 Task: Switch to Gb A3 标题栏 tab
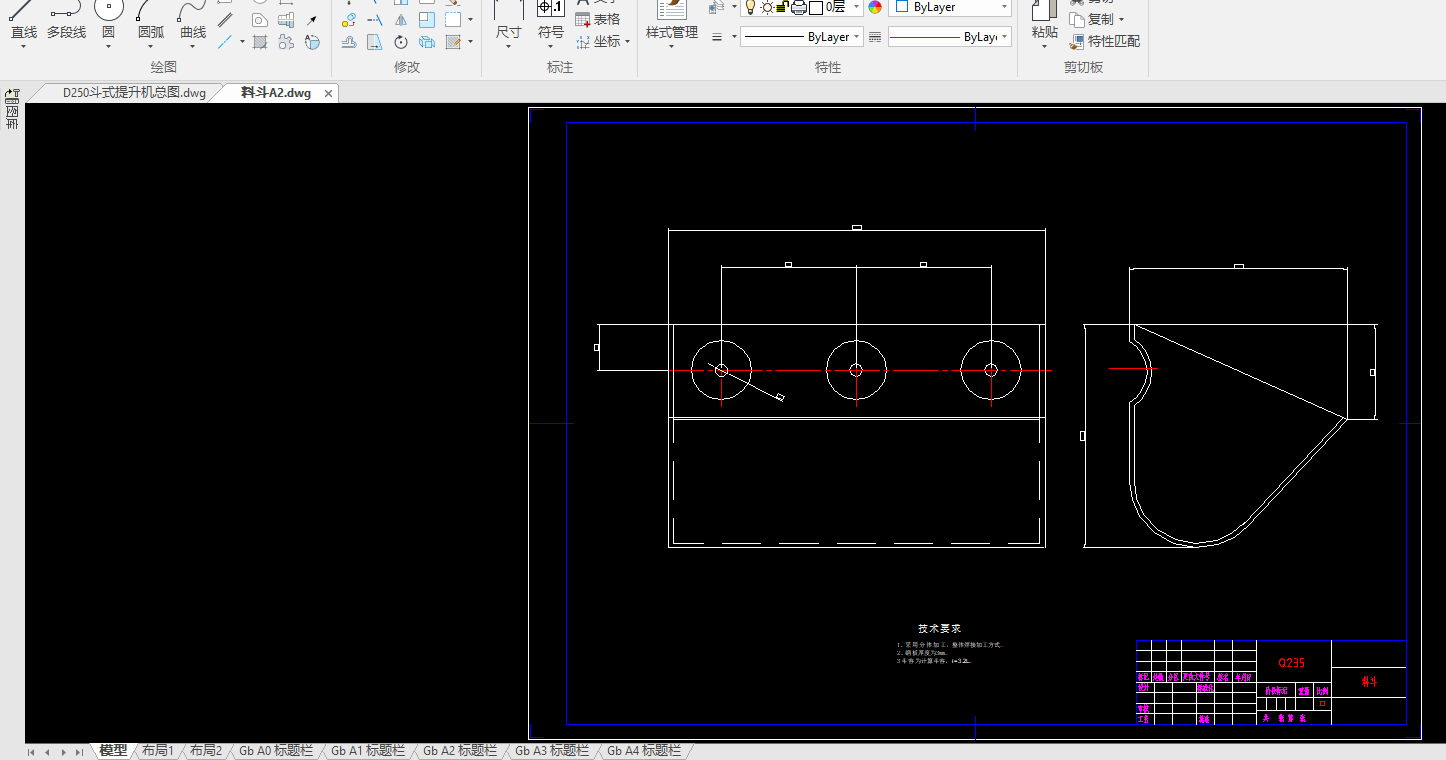pyautogui.click(x=552, y=751)
